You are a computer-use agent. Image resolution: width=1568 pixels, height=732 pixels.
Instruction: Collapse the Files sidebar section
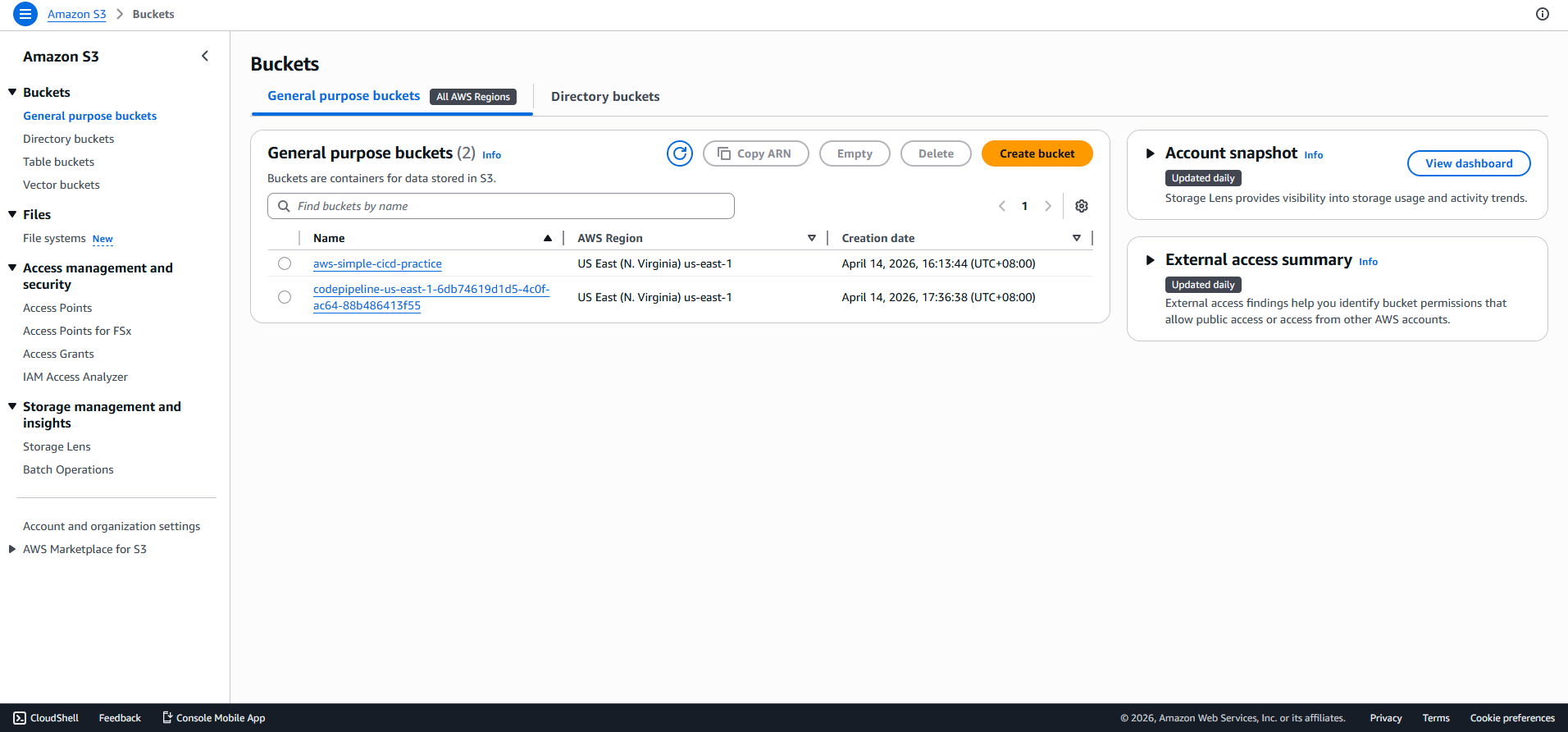pos(12,214)
